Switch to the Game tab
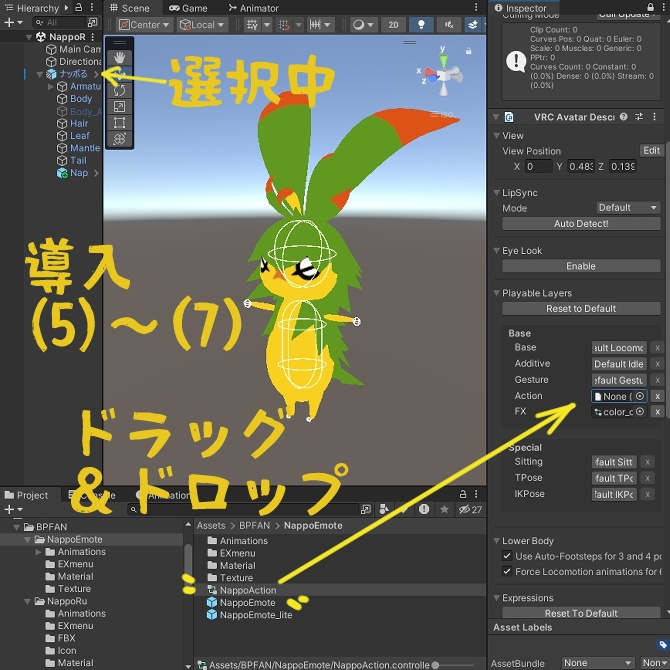The width and height of the screenshot is (670, 670). 188,8
